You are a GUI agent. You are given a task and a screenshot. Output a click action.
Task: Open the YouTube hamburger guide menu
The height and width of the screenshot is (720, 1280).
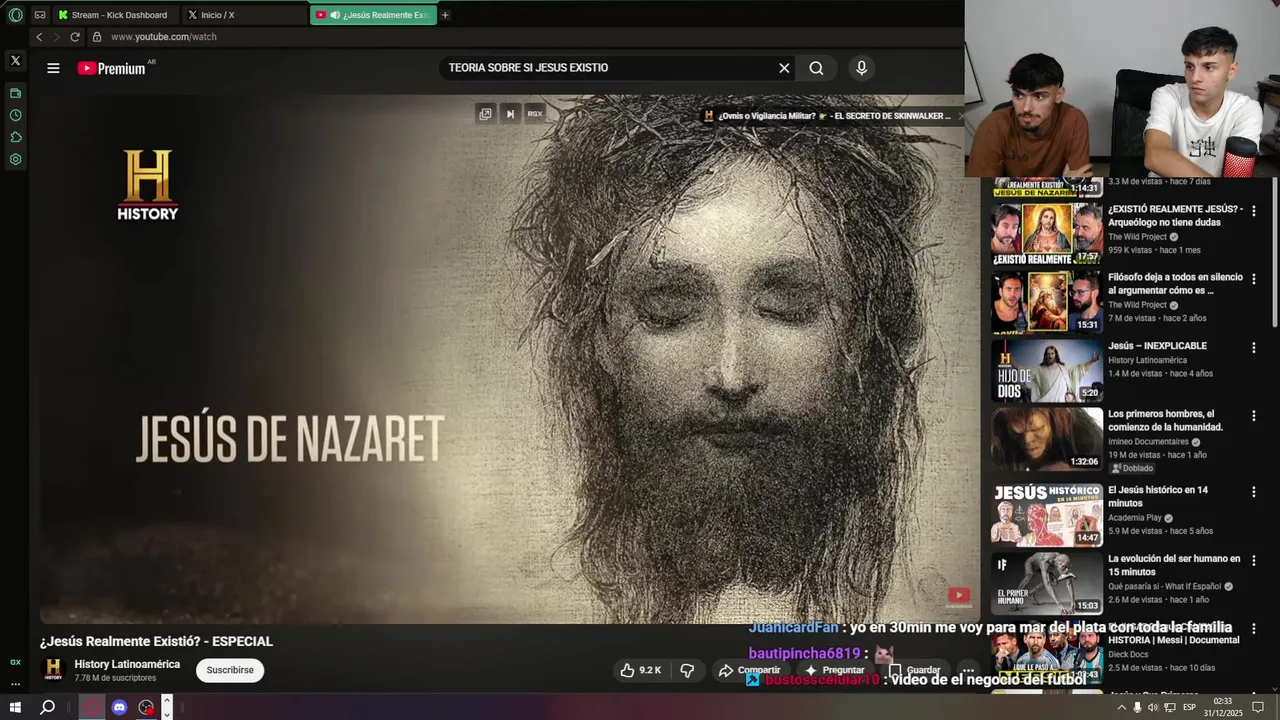pyautogui.click(x=53, y=68)
